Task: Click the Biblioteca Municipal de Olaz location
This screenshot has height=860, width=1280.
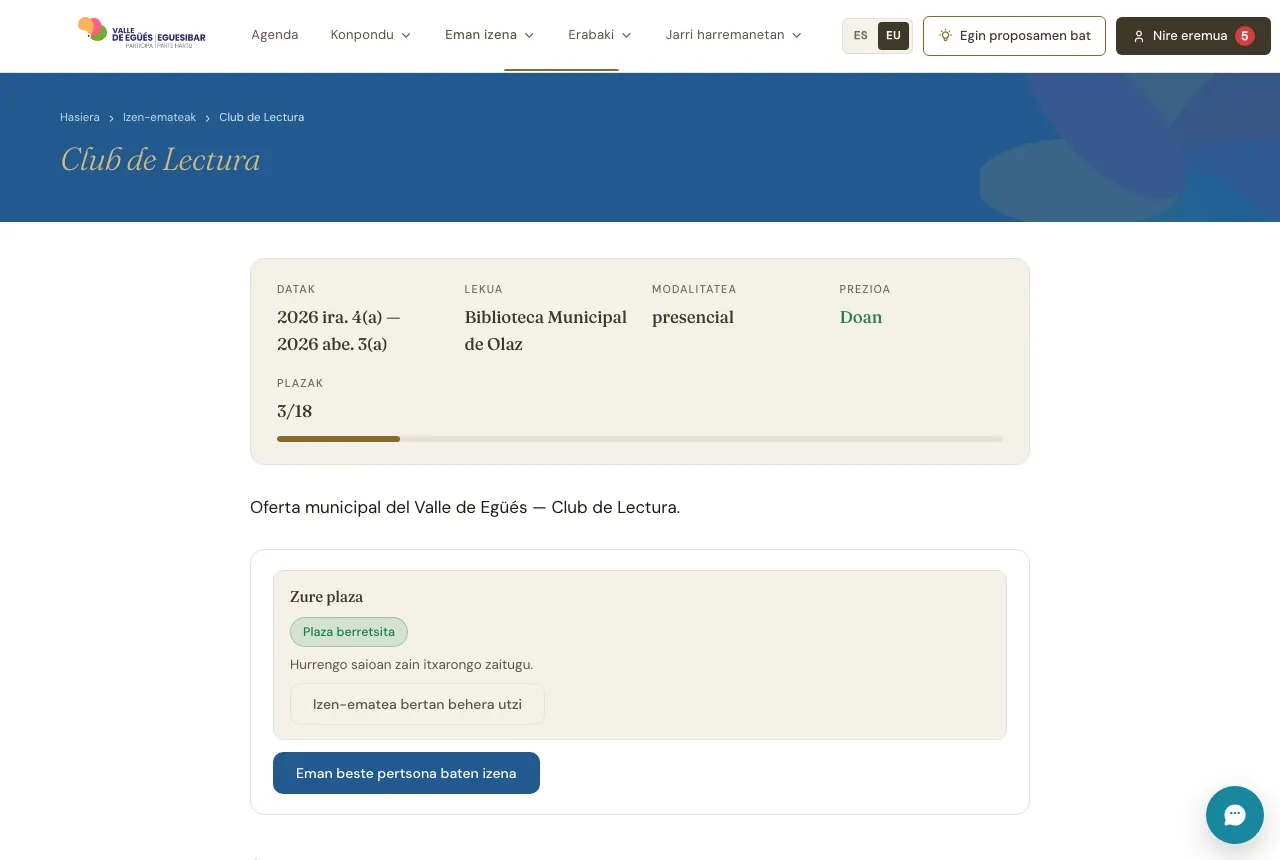Action: (x=546, y=331)
